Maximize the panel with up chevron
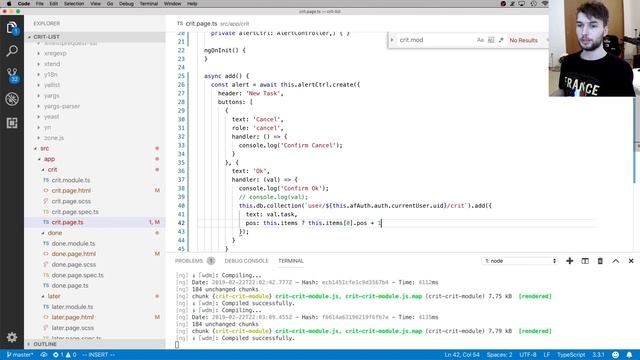 point(616,261)
